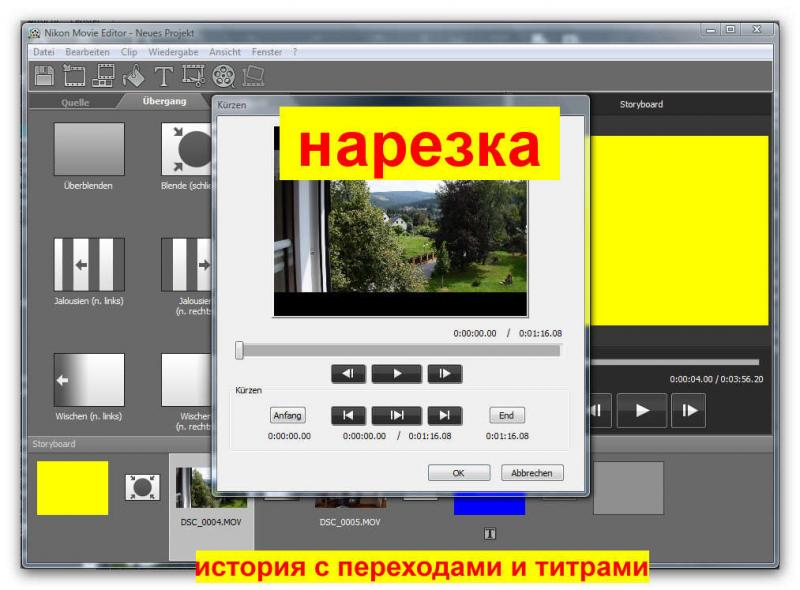Play the trimmed range between markers
The image size is (800, 590).
coord(397,415)
